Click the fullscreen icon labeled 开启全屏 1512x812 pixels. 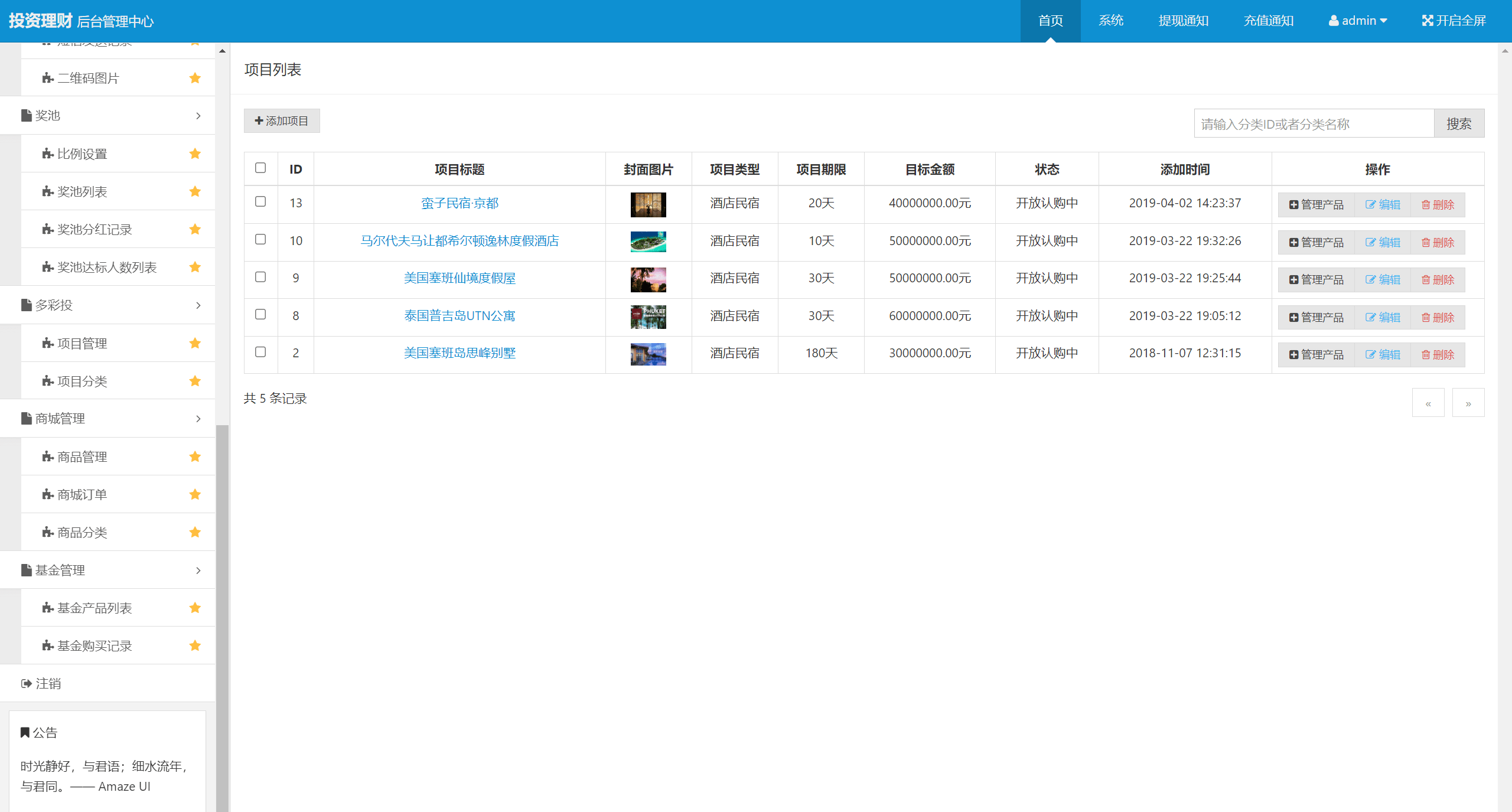coord(1427,21)
